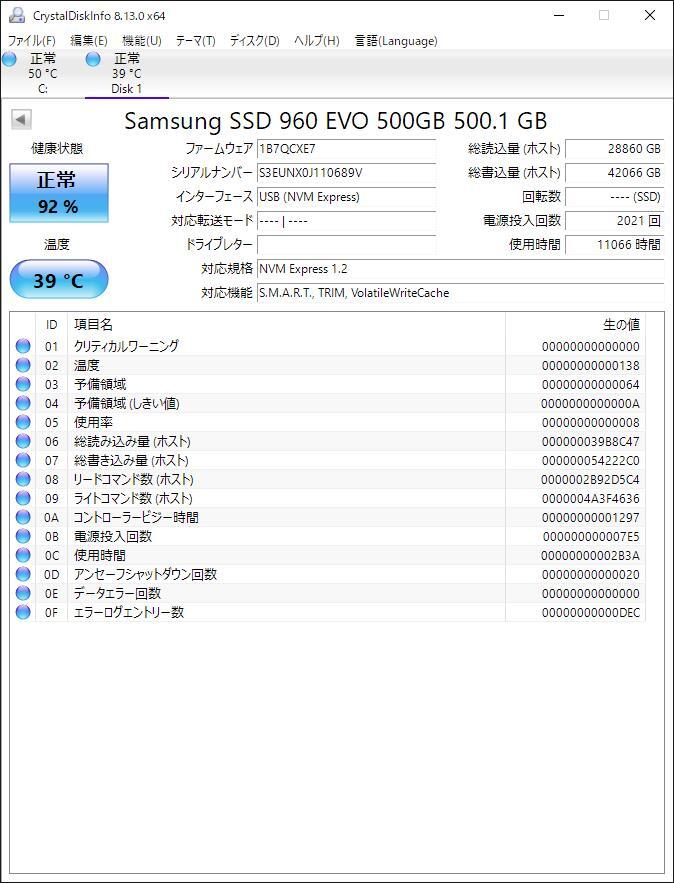Click the interface field USB (NVM Express)
The height and width of the screenshot is (883, 674).
pos(346,197)
